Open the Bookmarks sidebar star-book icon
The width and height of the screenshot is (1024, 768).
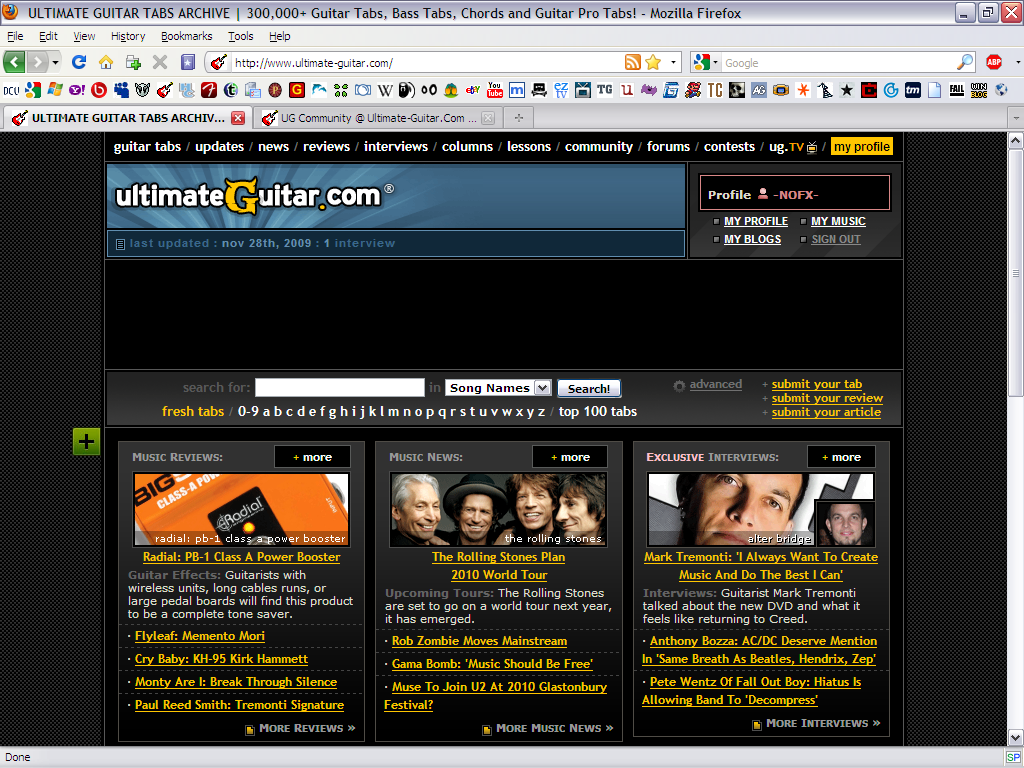(188, 63)
